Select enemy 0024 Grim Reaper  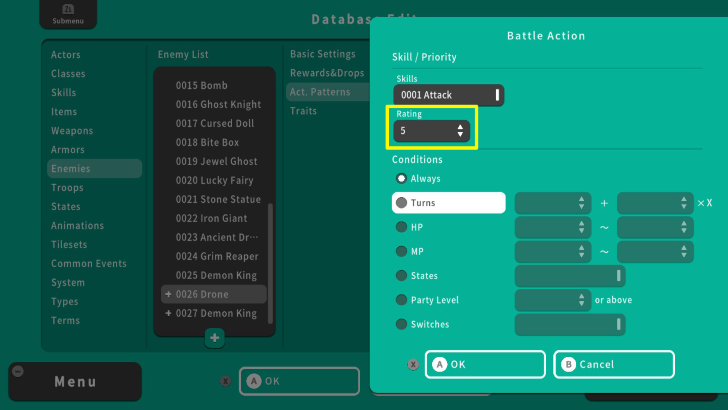tap(217, 256)
